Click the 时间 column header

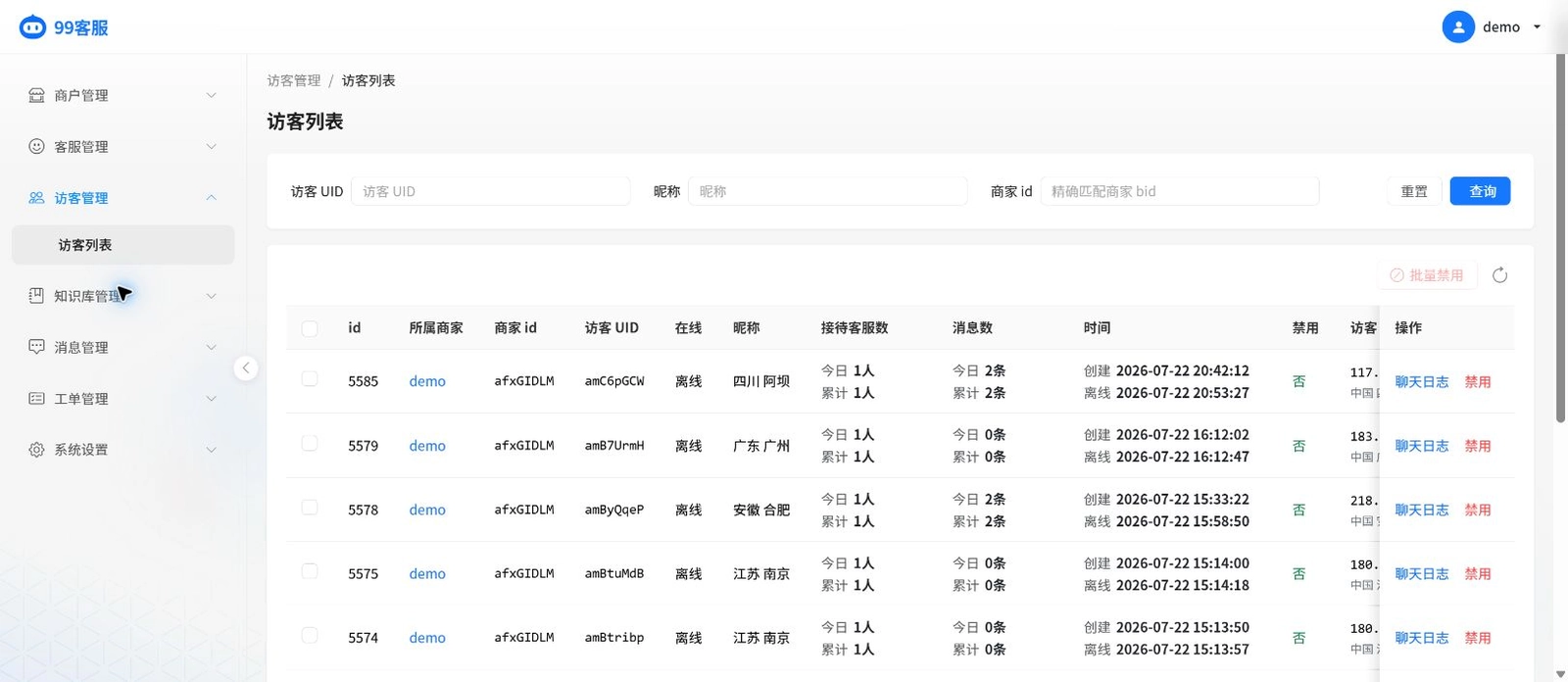coord(1097,328)
